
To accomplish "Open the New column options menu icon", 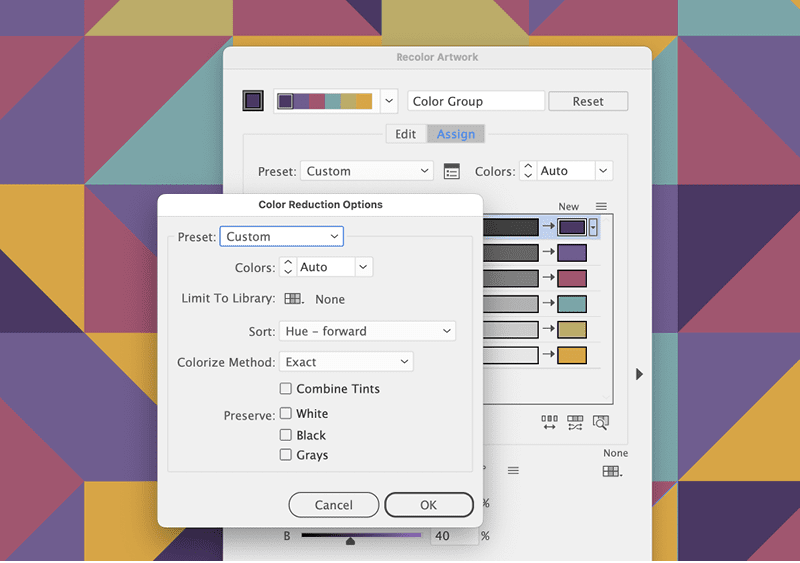I will 601,206.
